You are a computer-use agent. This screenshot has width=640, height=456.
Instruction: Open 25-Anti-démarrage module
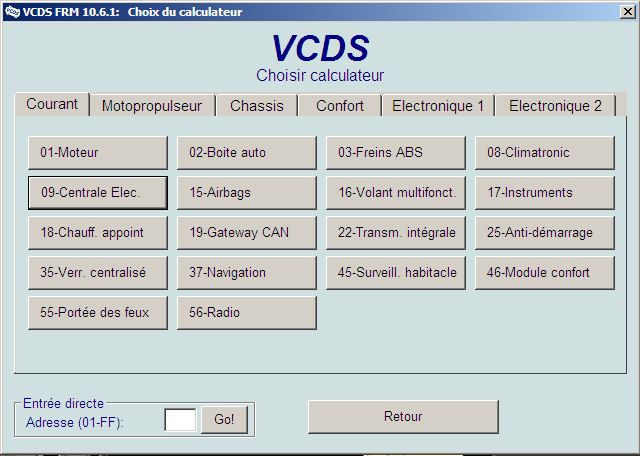545,233
